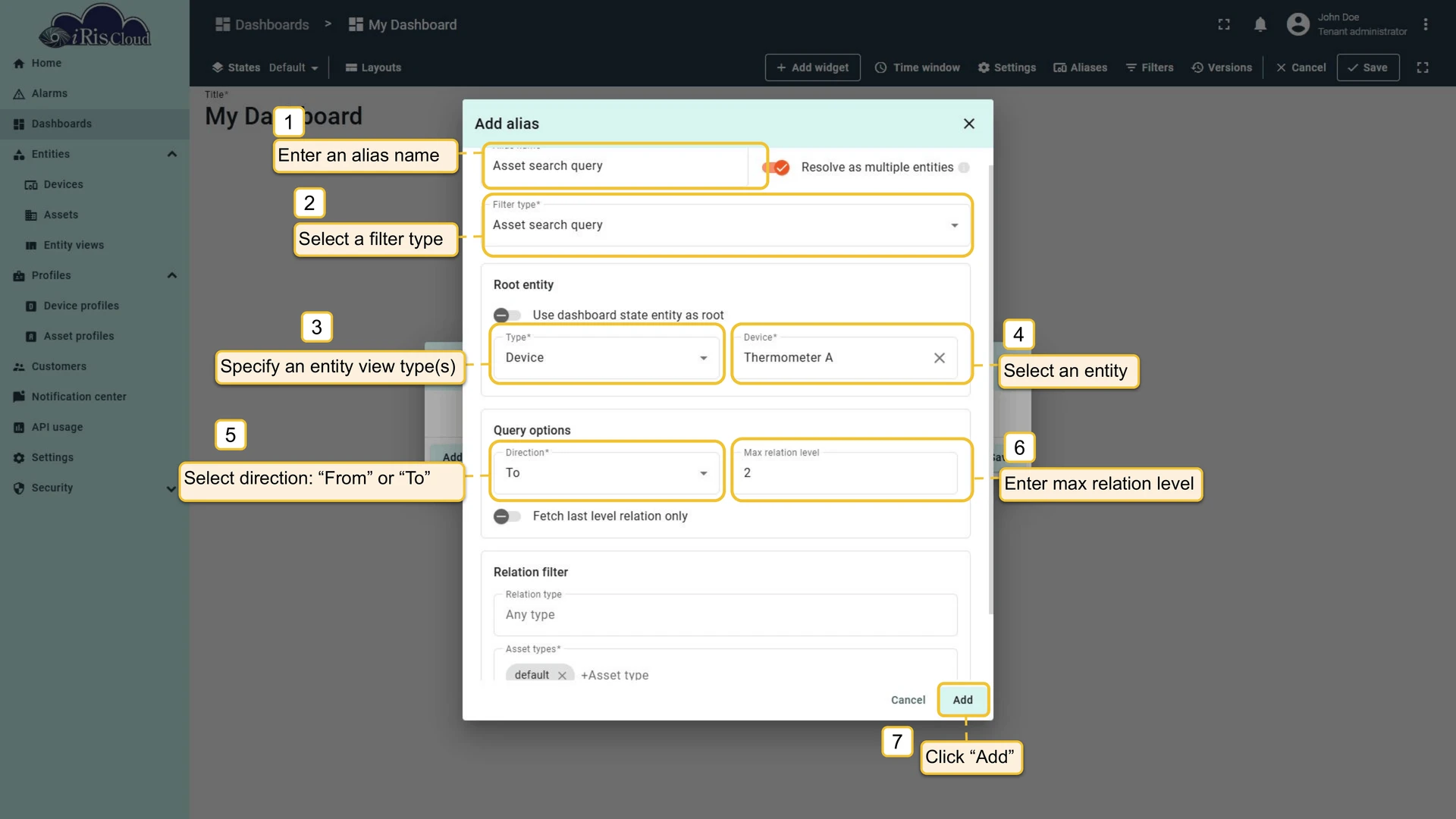The image size is (1456, 819).
Task: Expand the Security sidebar section
Action: click(x=172, y=488)
